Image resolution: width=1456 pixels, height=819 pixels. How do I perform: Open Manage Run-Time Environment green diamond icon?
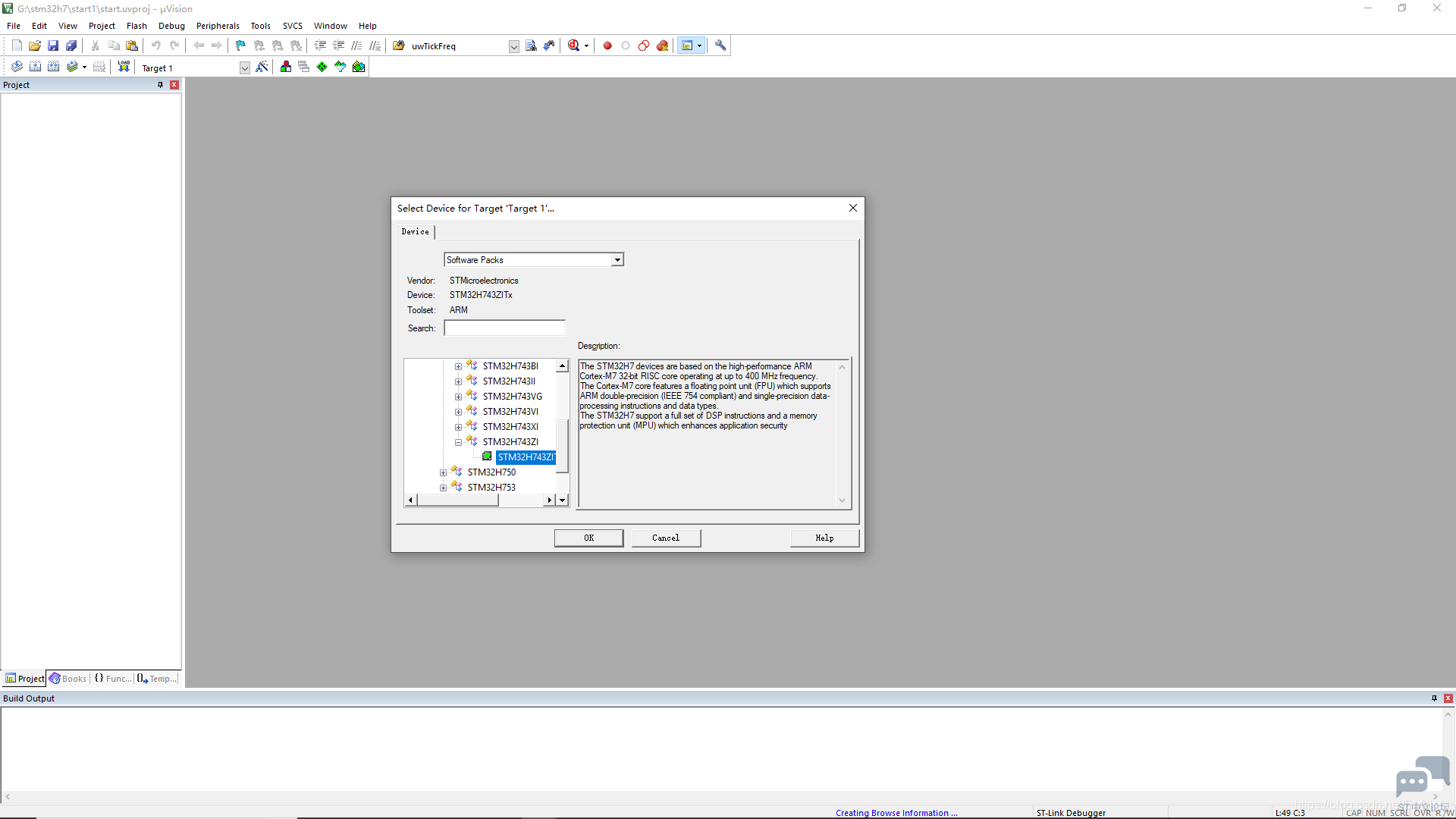click(x=322, y=67)
